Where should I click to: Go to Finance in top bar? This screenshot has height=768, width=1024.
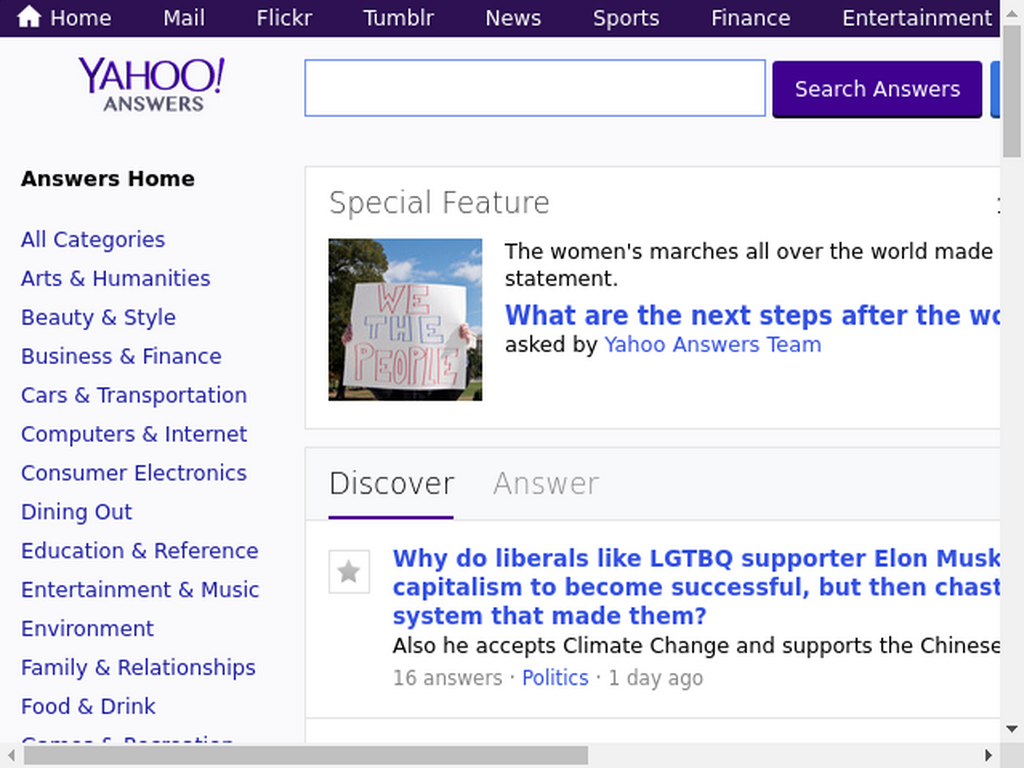pyautogui.click(x=750, y=18)
